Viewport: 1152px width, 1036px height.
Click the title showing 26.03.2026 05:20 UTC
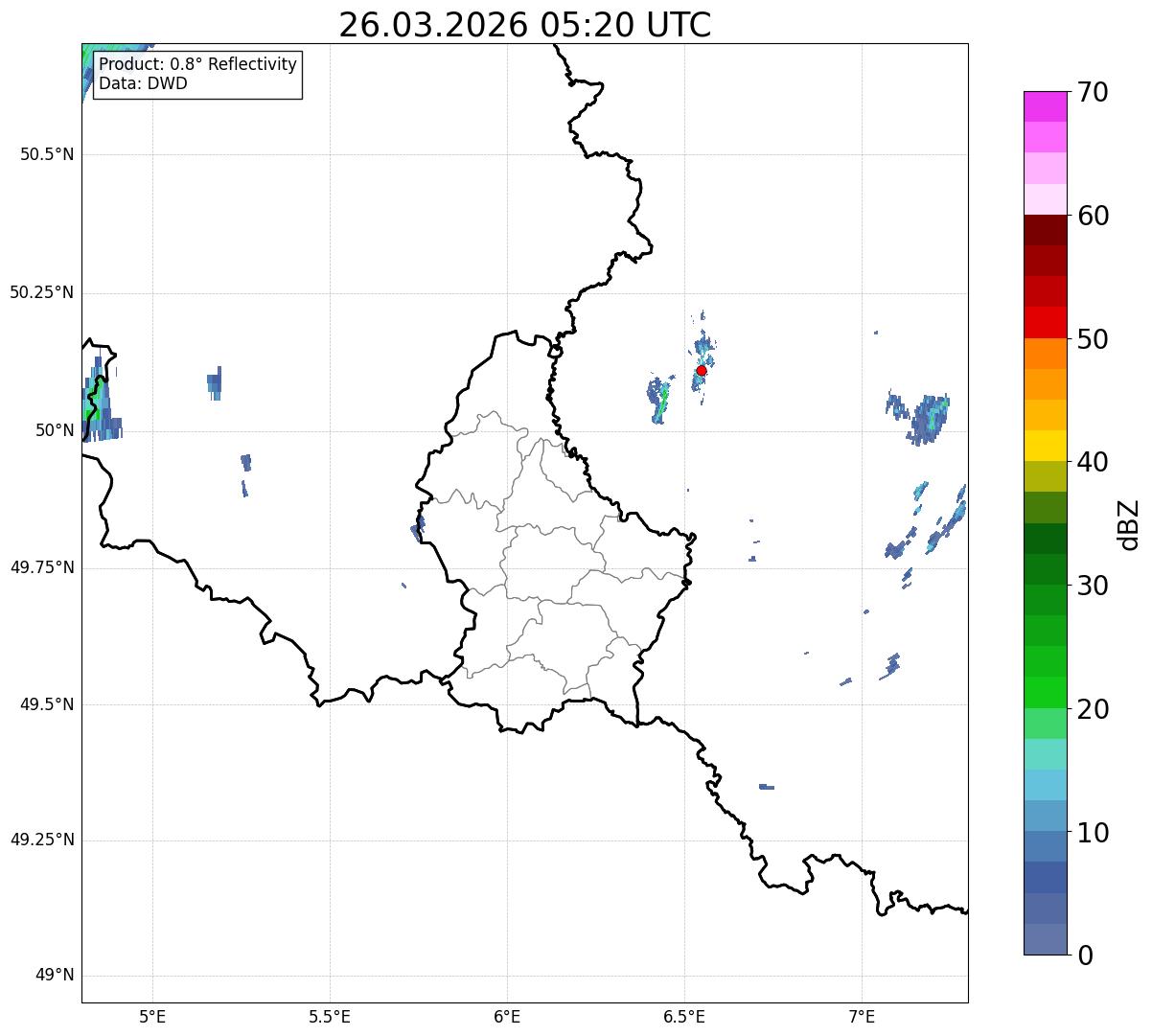point(524,25)
